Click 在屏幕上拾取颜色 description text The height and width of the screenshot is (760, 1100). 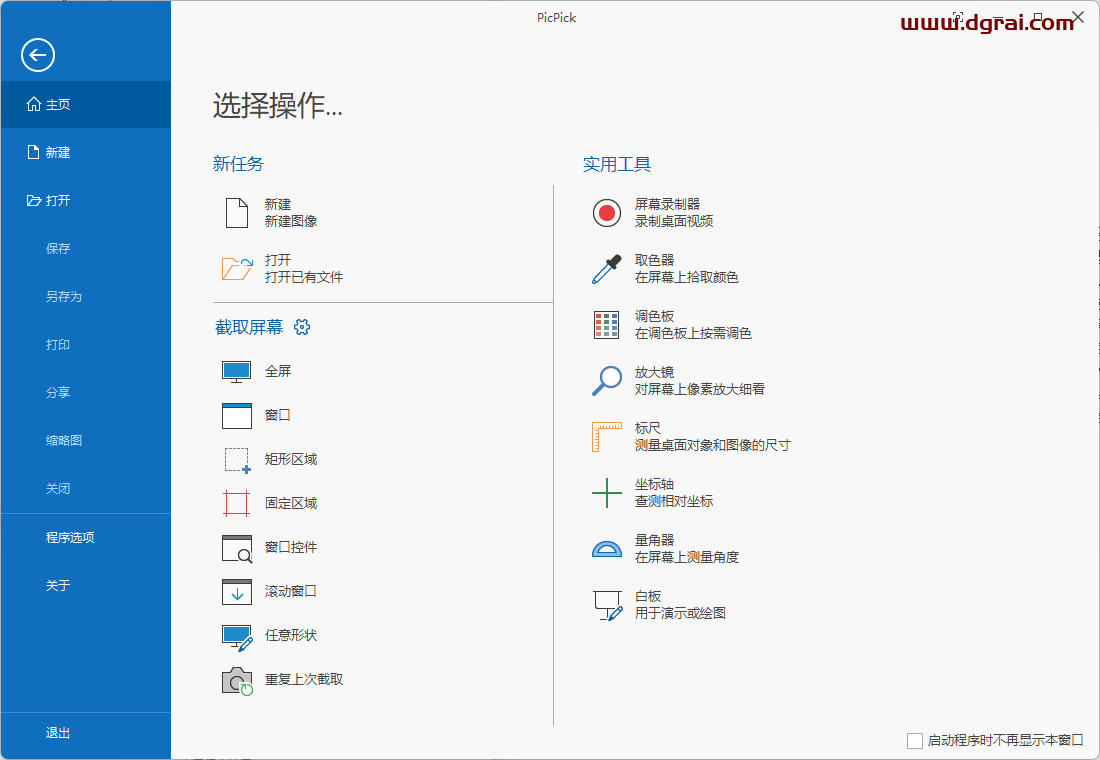[686, 277]
